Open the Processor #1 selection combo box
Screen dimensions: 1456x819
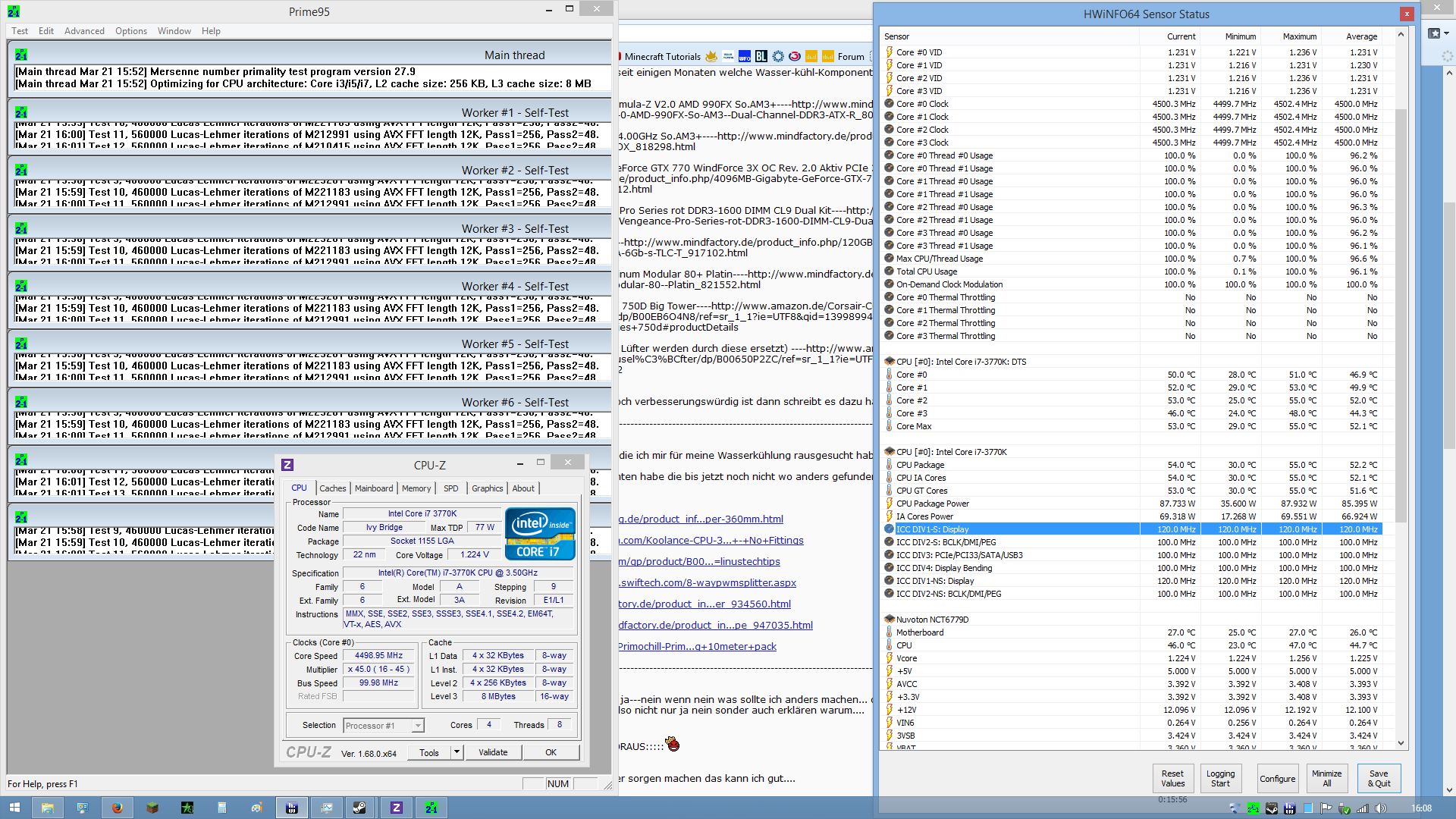[383, 726]
